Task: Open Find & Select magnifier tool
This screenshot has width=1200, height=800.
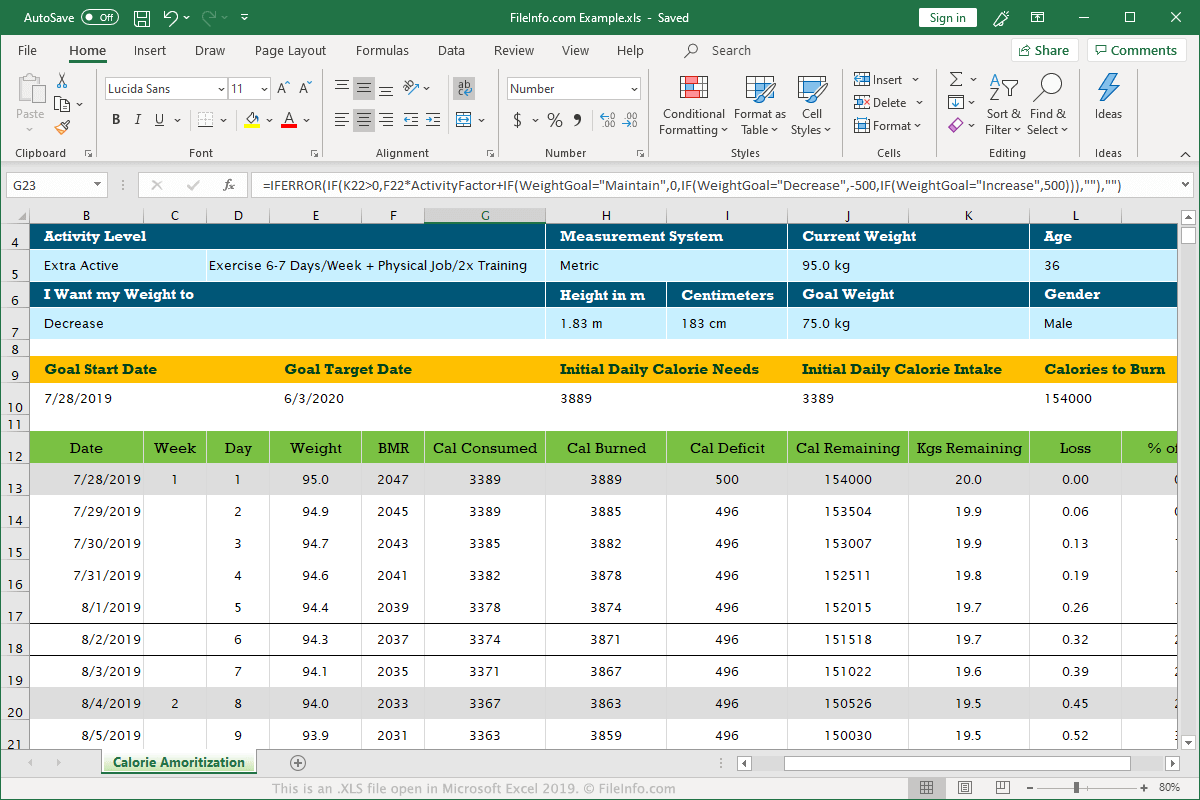Action: 1048,106
